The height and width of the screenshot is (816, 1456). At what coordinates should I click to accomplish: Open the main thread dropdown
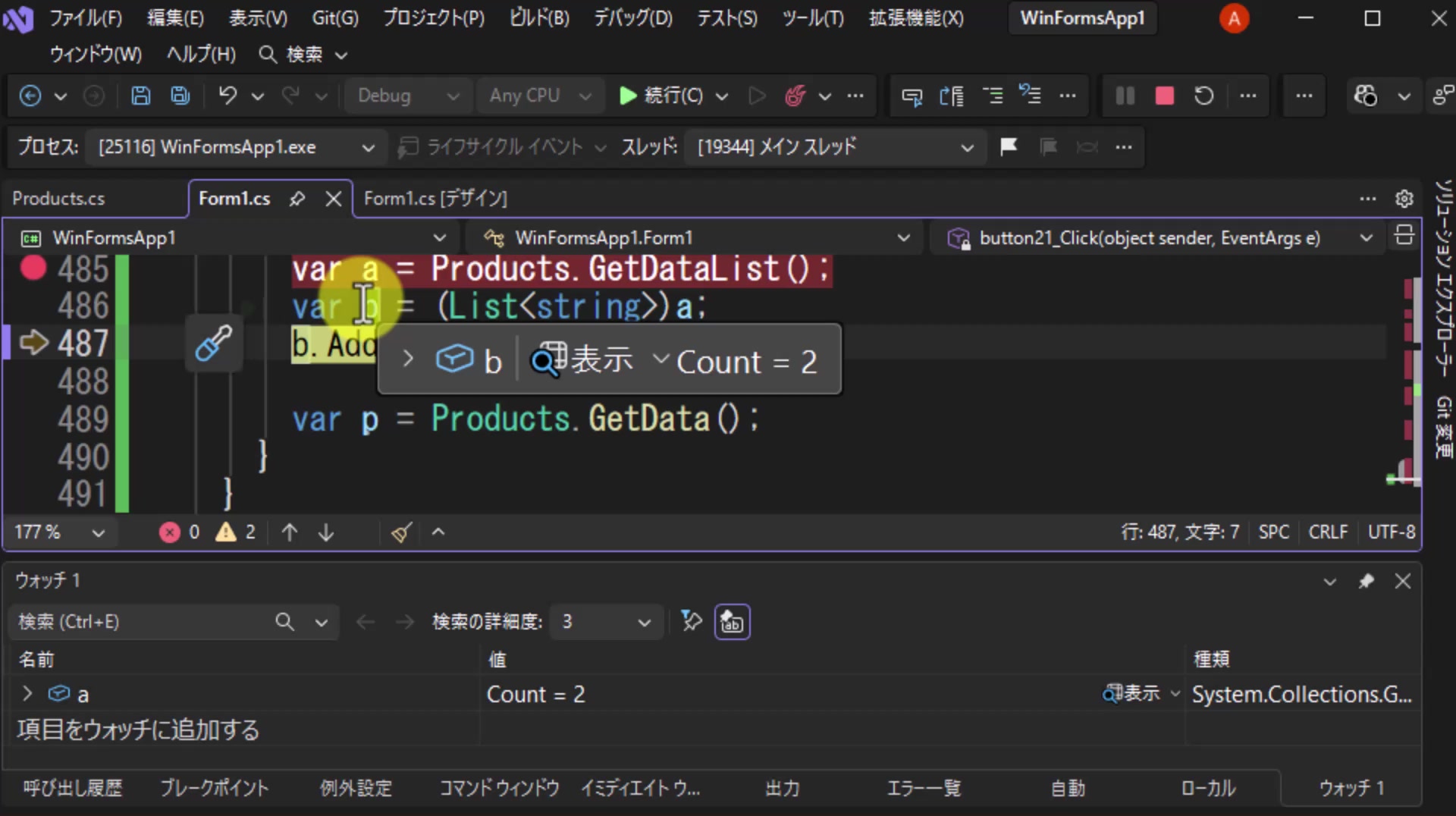[835, 147]
